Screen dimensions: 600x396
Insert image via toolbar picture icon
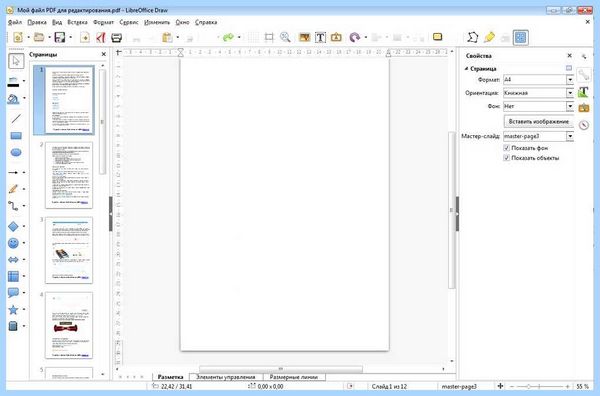point(304,37)
